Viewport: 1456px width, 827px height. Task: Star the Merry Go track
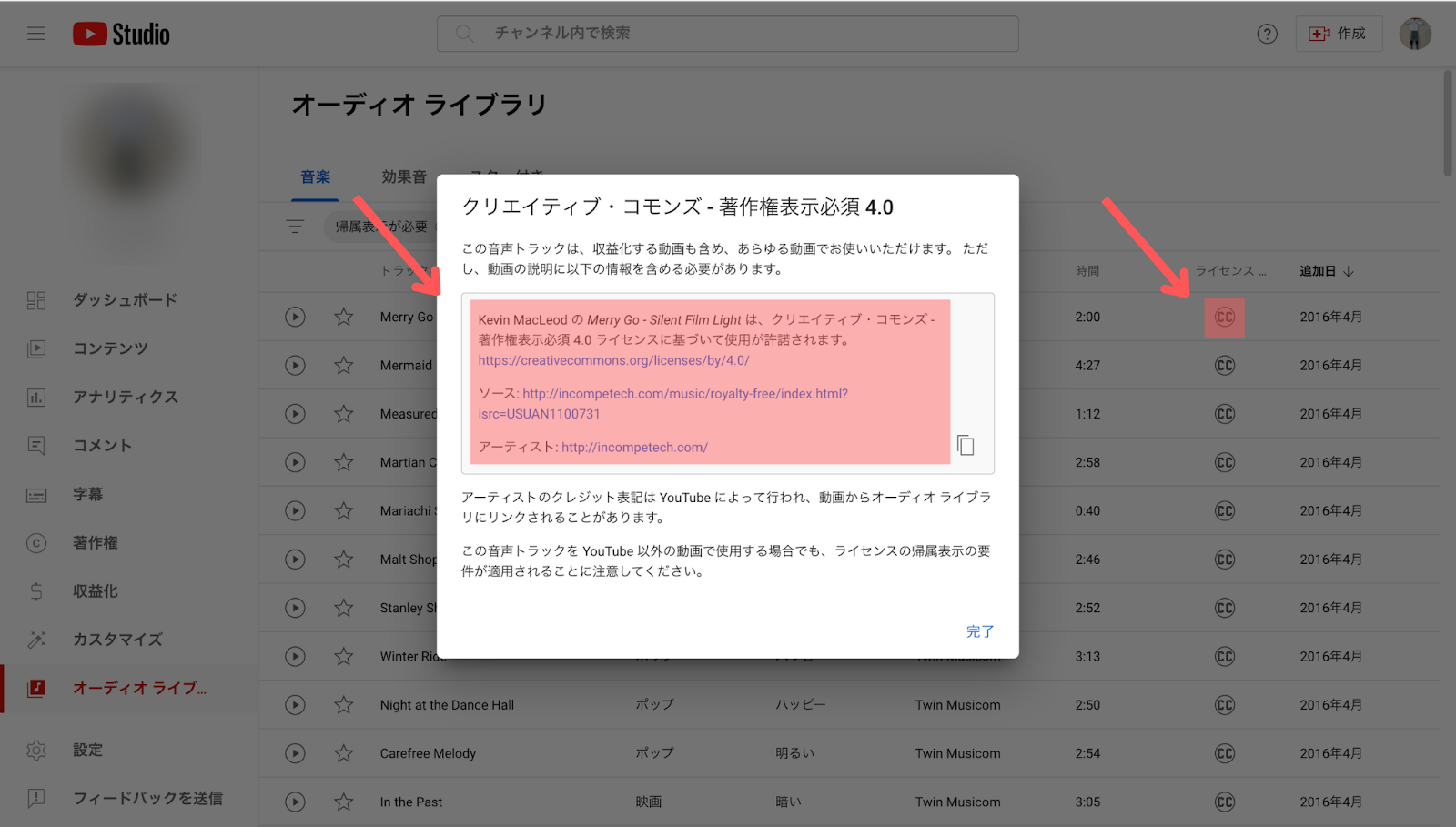pyautogui.click(x=343, y=317)
